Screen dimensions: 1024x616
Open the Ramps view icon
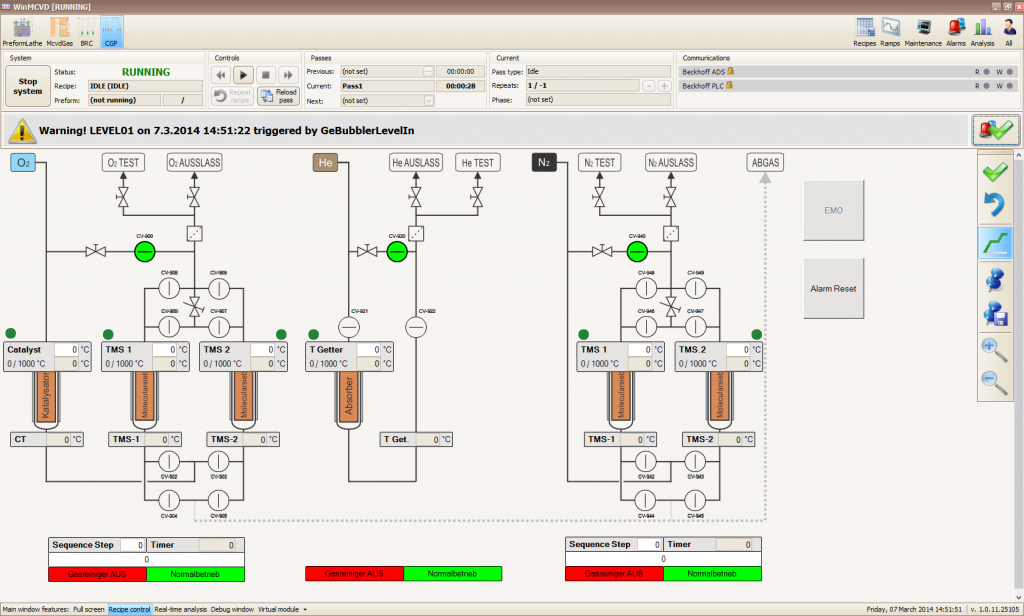tap(890, 28)
